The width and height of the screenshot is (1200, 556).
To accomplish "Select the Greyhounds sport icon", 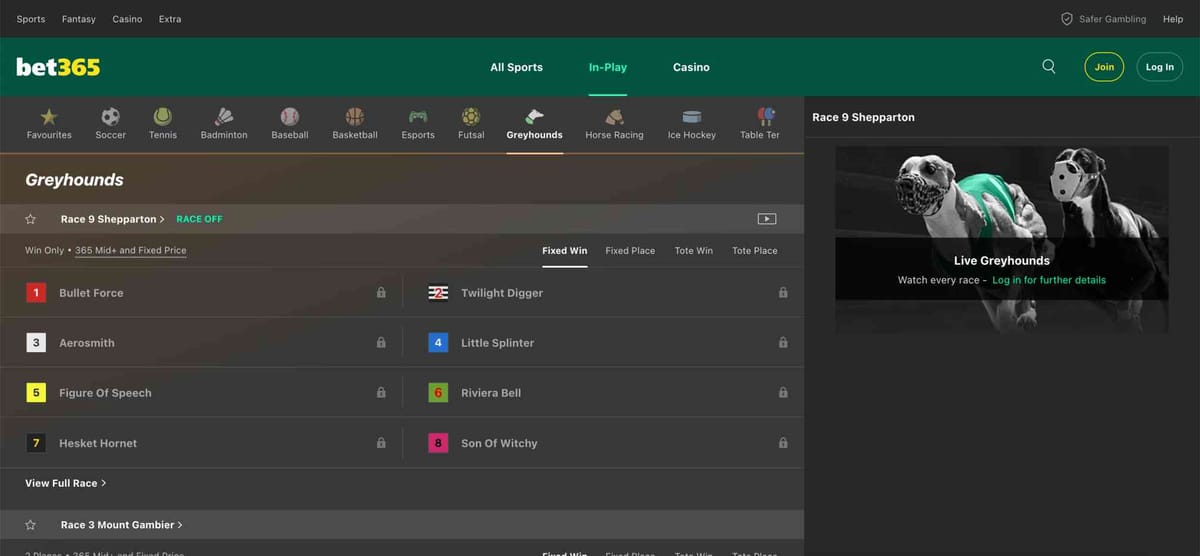I will pyautogui.click(x=534, y=116).
